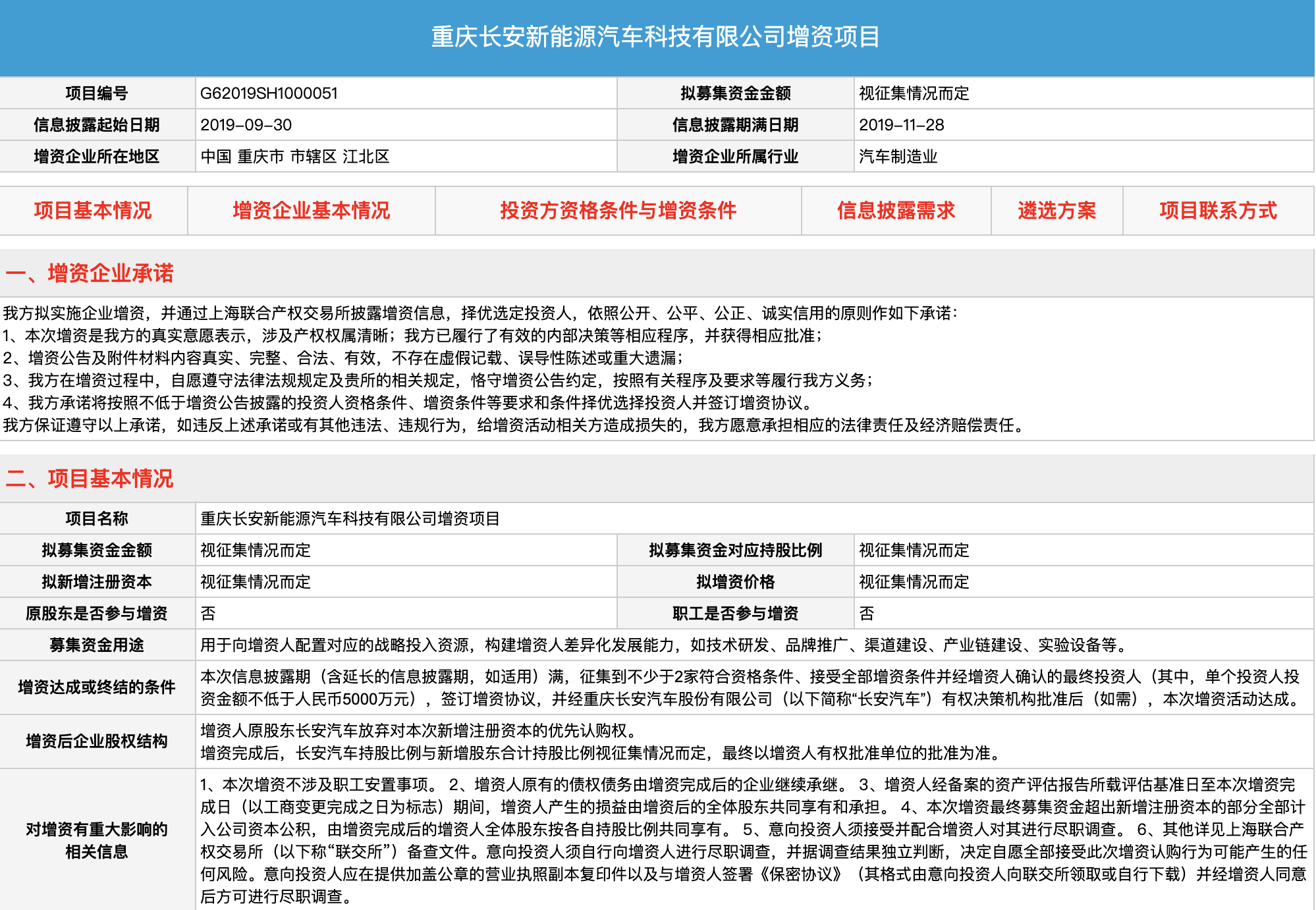The height and width of the screenshot is (910, 1316).
Task: Go to 信息披露需求 tab
Action: (896, 211)
